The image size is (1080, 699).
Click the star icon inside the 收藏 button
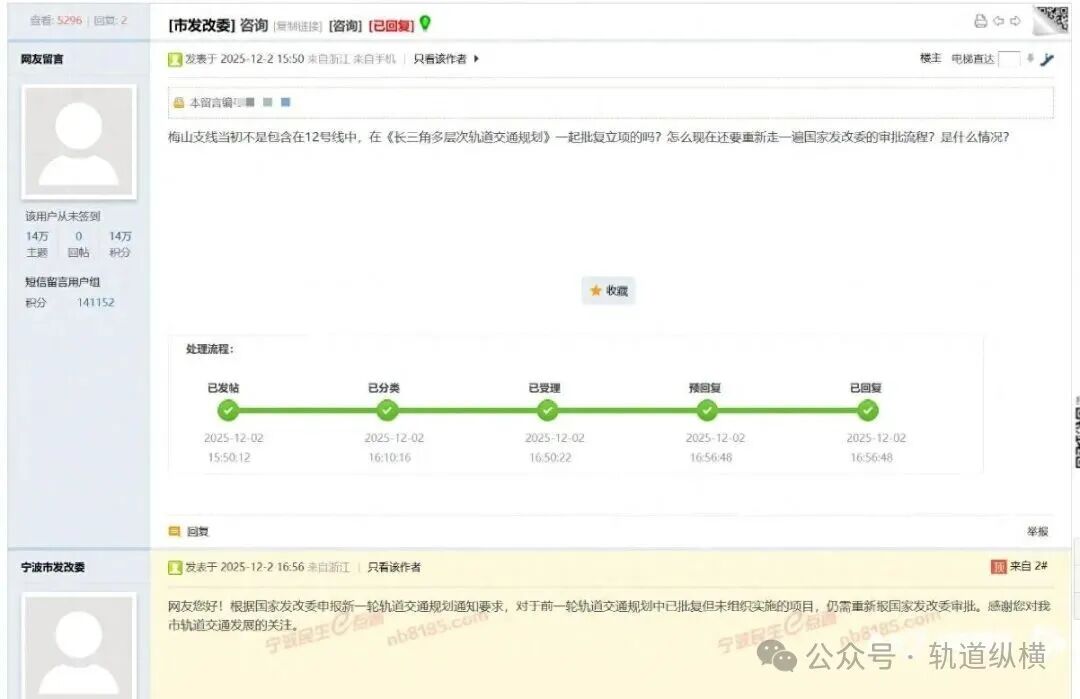[594, 291]
